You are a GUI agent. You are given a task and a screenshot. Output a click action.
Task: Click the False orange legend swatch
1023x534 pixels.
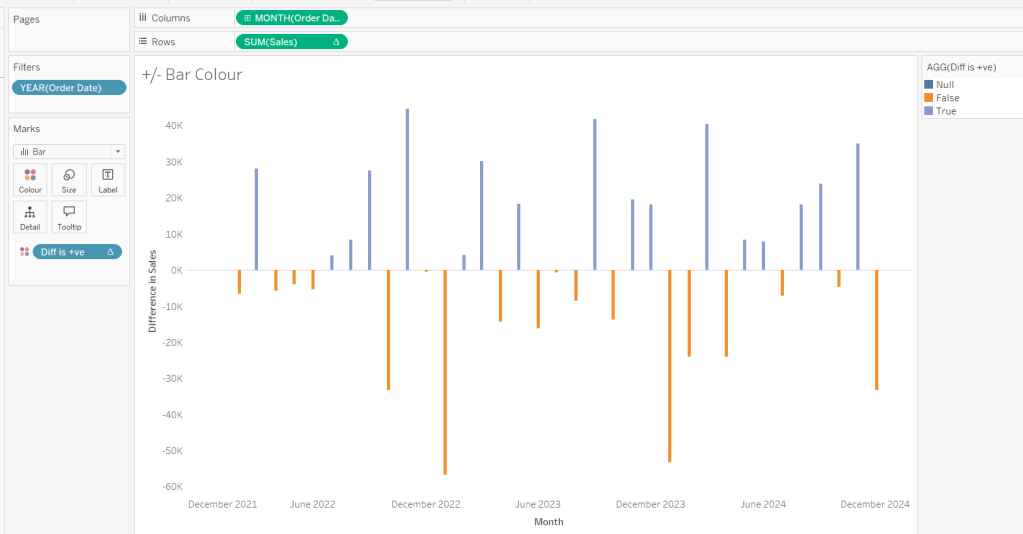pyautogui.click(x=929, y=98)
